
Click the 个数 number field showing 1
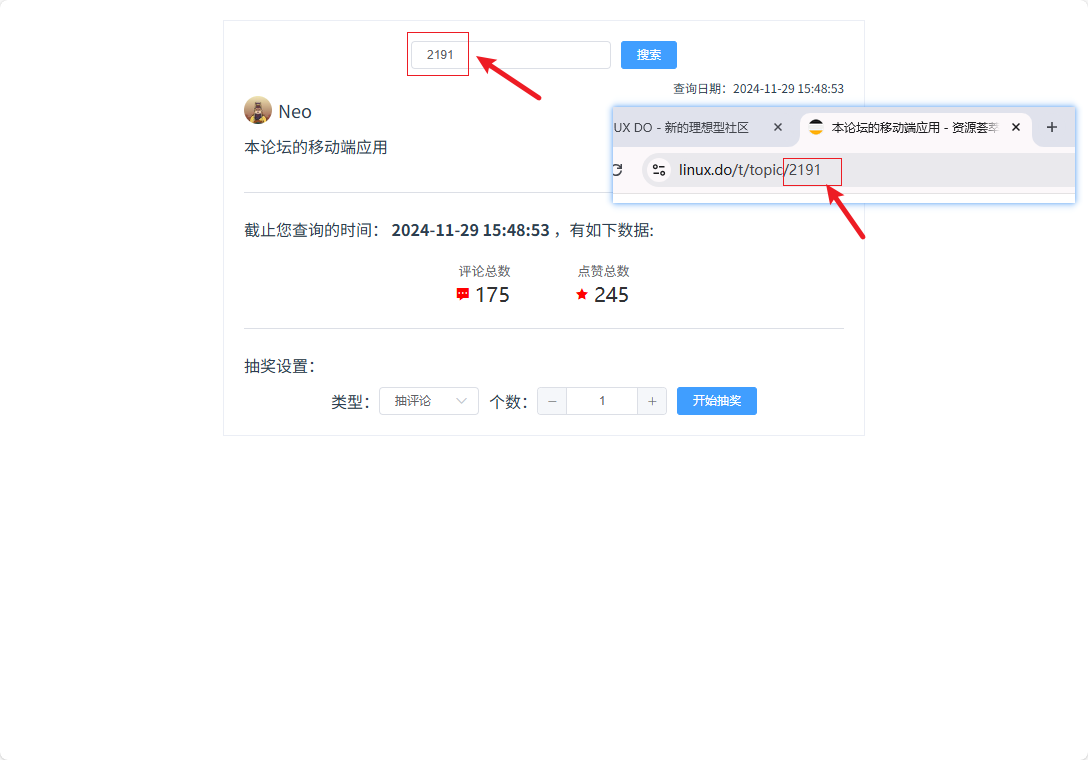point(602,401)
